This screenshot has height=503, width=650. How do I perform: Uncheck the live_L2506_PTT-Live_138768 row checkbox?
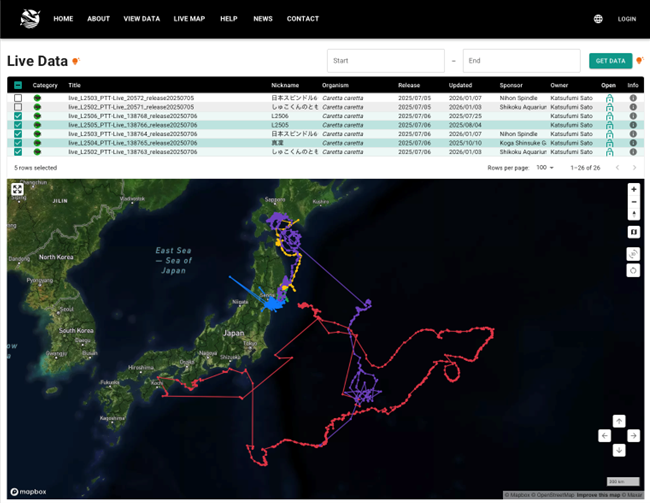point(18,116)
